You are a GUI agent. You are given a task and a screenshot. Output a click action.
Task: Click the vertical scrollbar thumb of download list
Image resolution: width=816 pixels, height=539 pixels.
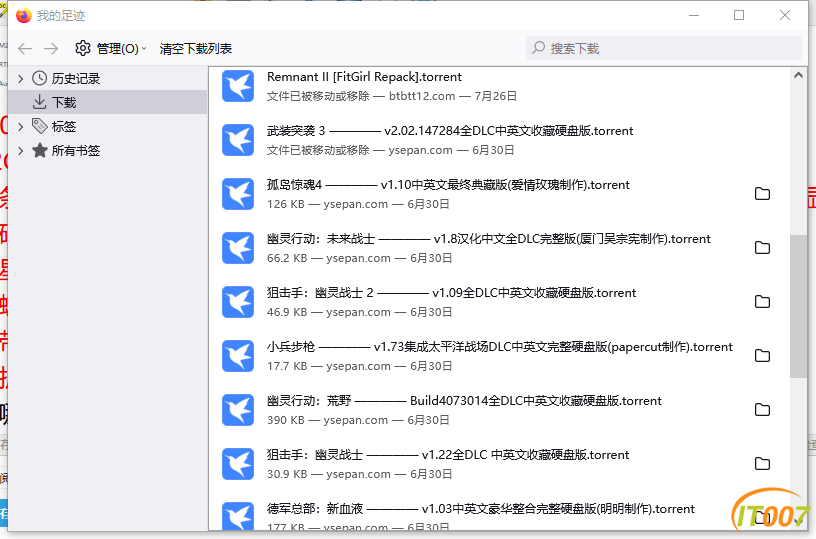tap(798, 306)
